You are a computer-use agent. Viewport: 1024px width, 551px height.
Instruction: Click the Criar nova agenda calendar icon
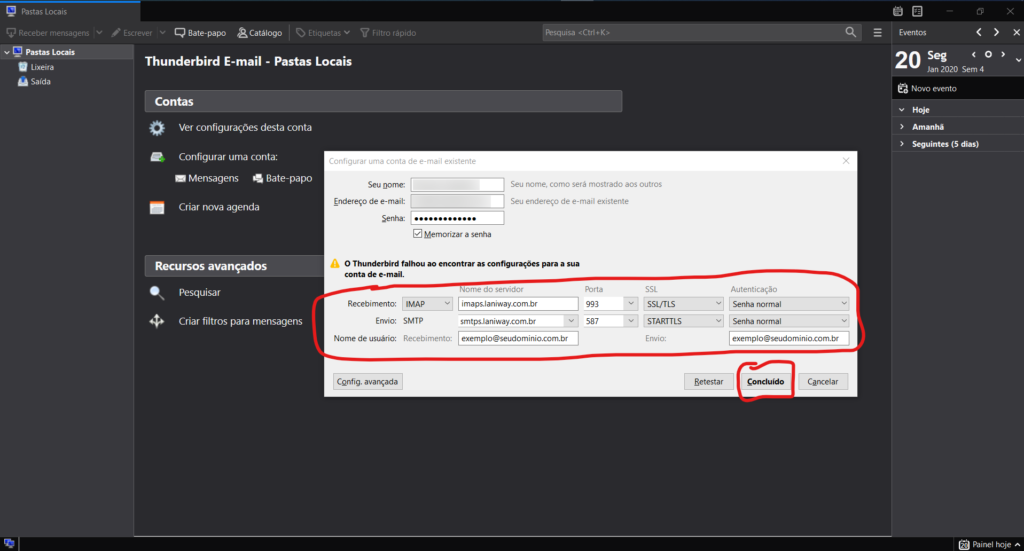point(157,208)
